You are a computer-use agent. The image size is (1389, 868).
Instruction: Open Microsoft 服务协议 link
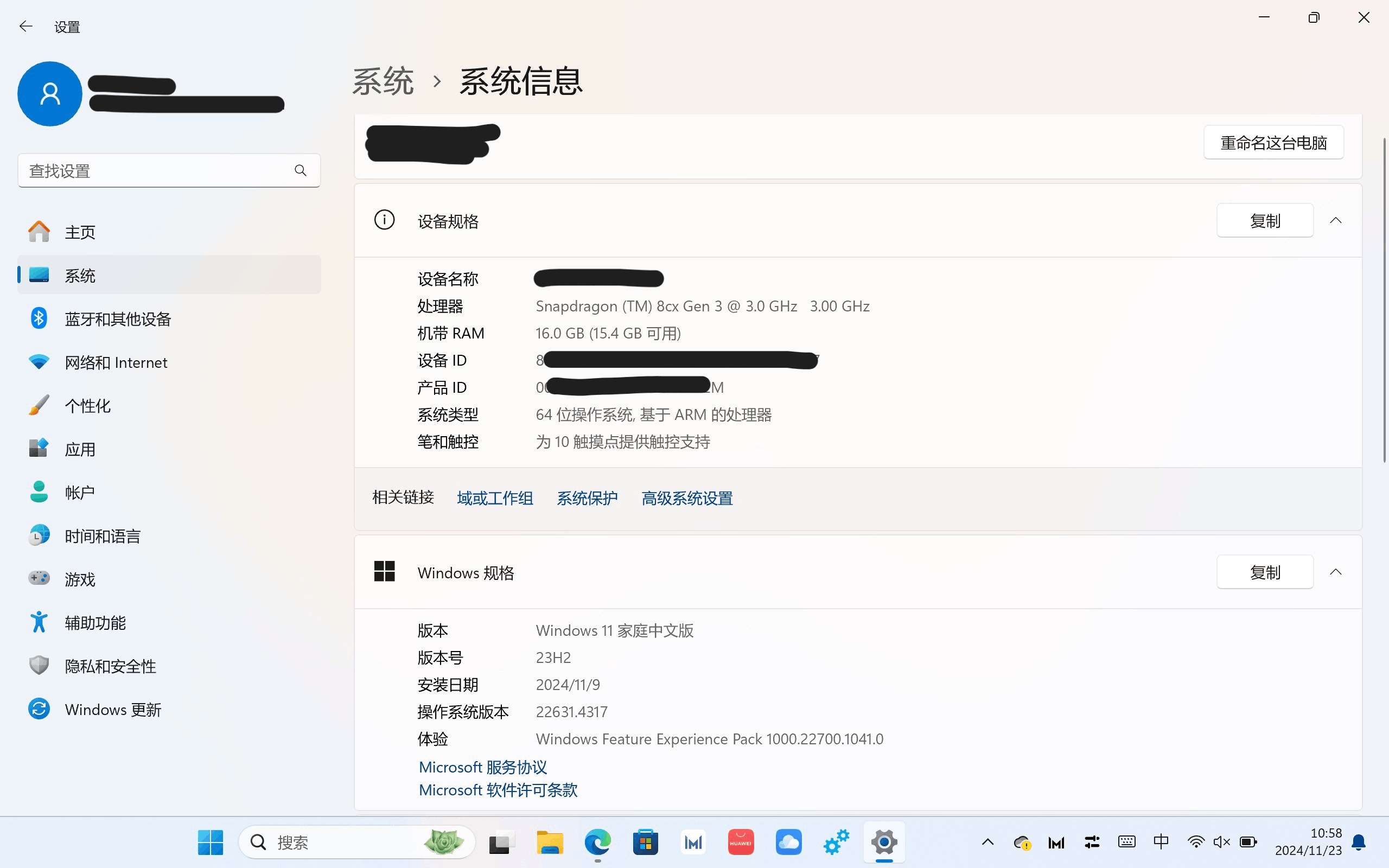pos(483,767)
